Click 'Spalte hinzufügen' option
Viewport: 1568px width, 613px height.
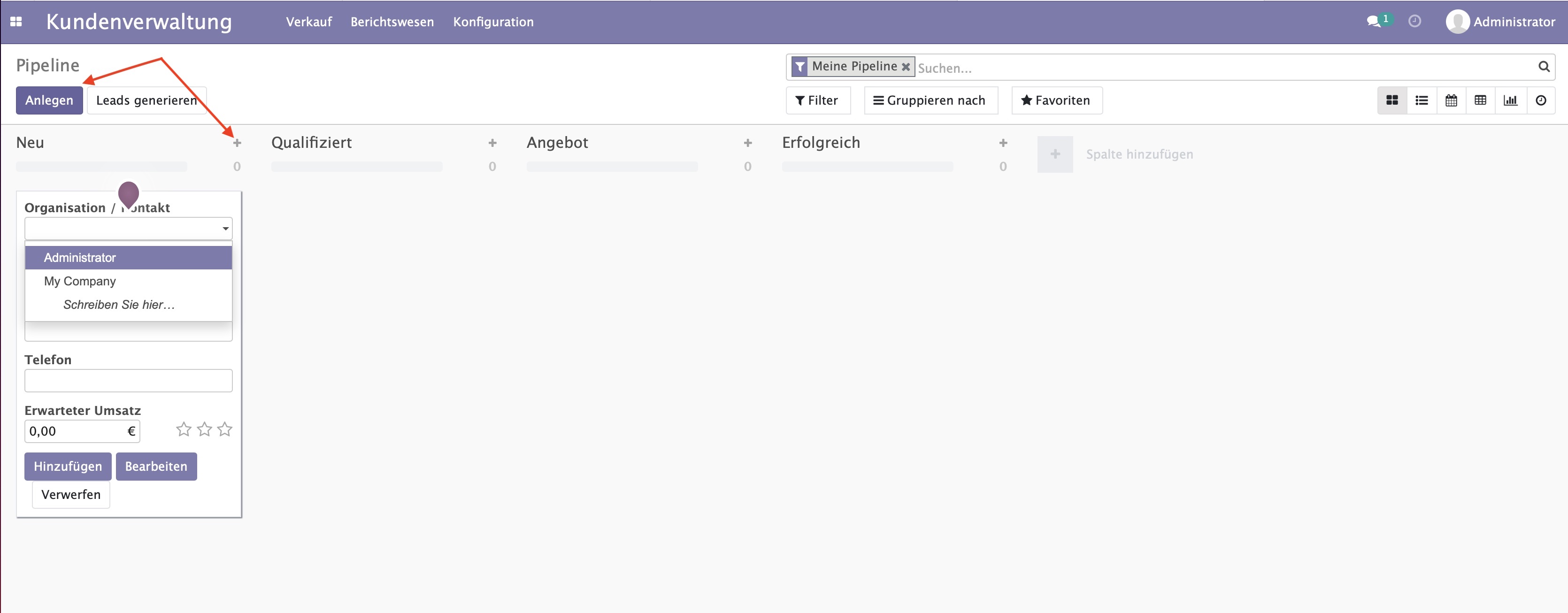1139,153
